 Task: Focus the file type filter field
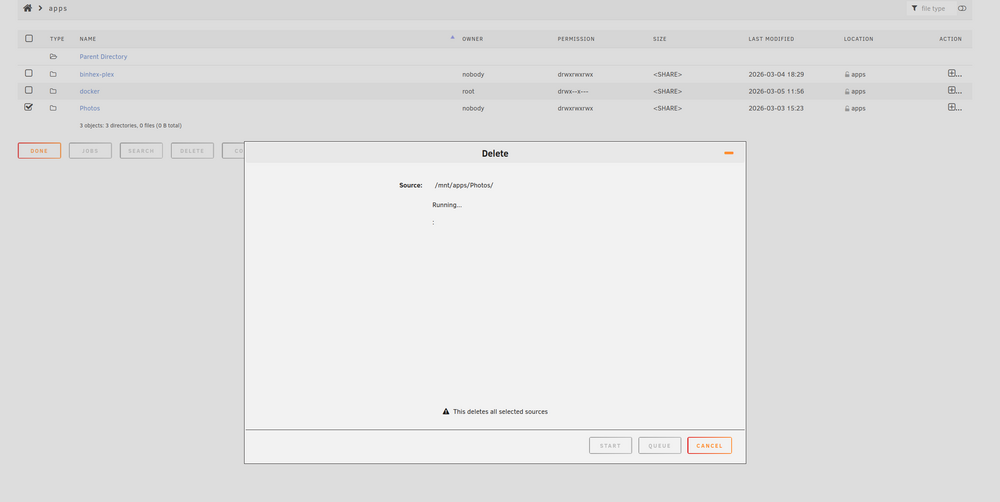pyautogui.click(x=933, y=8)
